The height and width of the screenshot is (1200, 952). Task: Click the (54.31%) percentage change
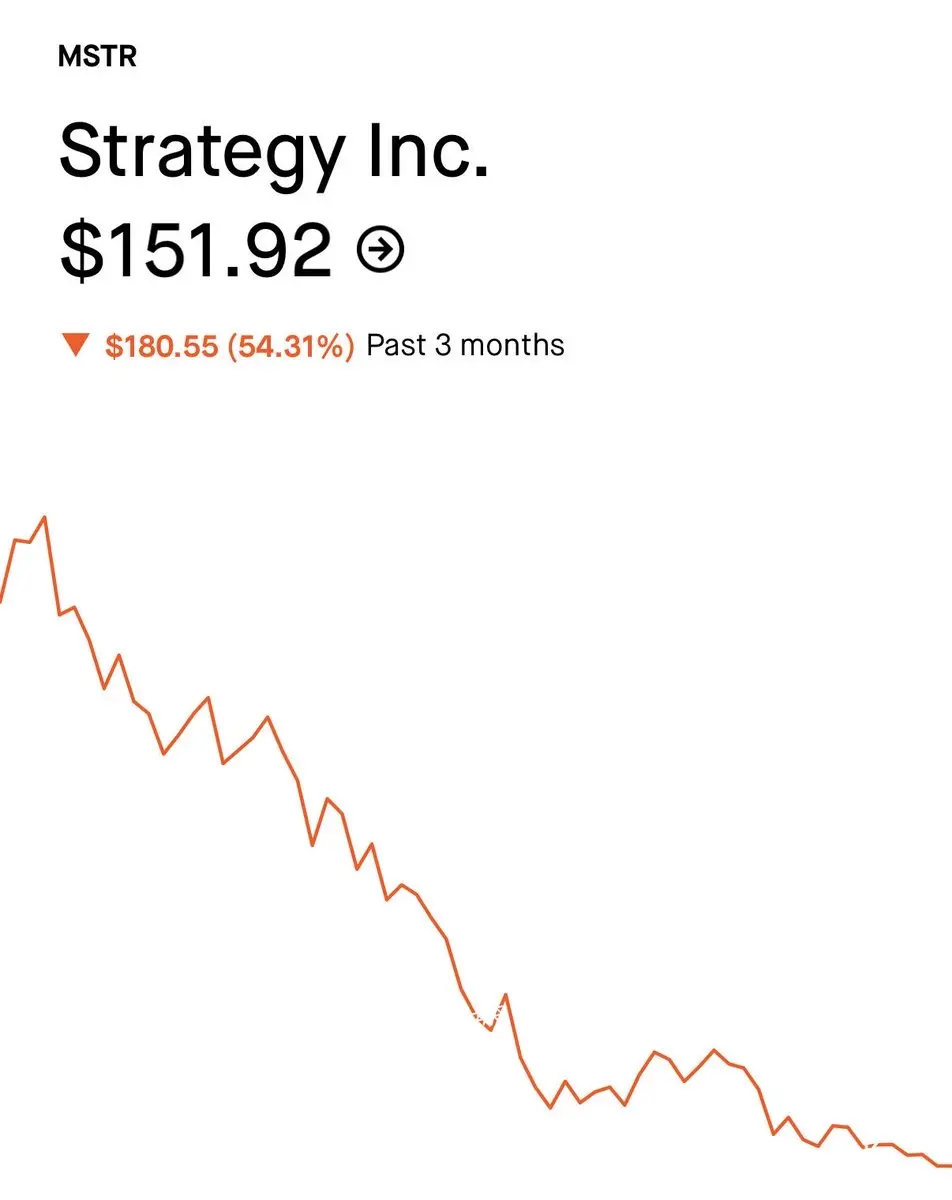point(291,346)
